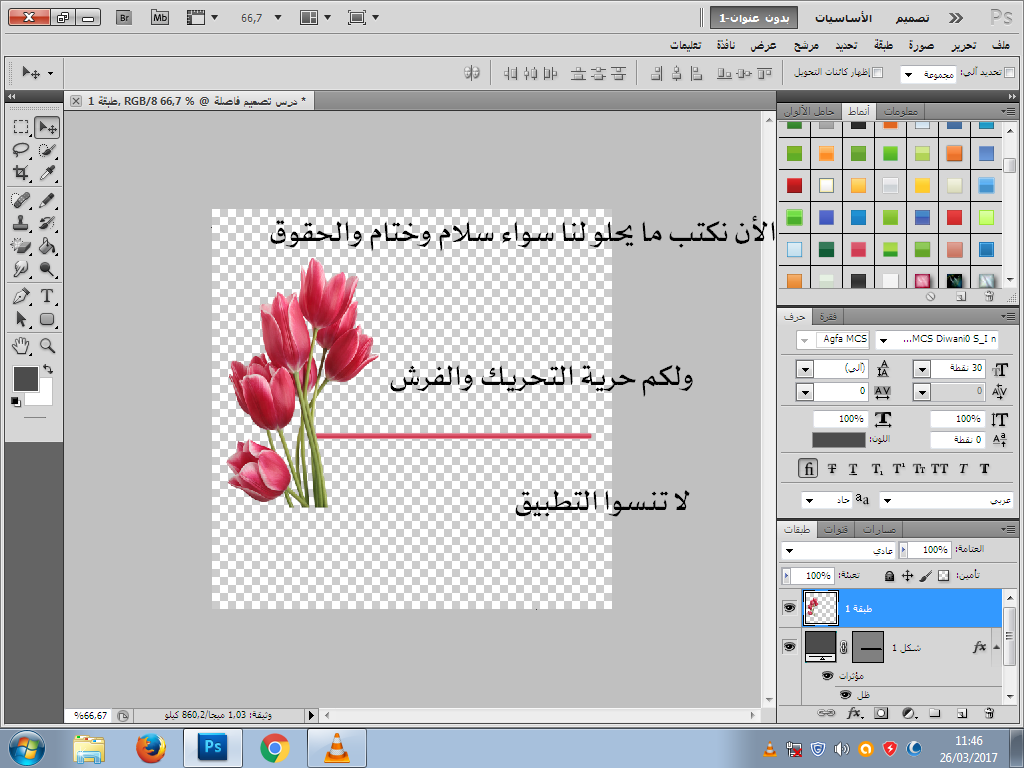Screen dimensions: 1024x768
Task: Collapse the شكل 1 layer effects list
Action: (x=997, y=648)
